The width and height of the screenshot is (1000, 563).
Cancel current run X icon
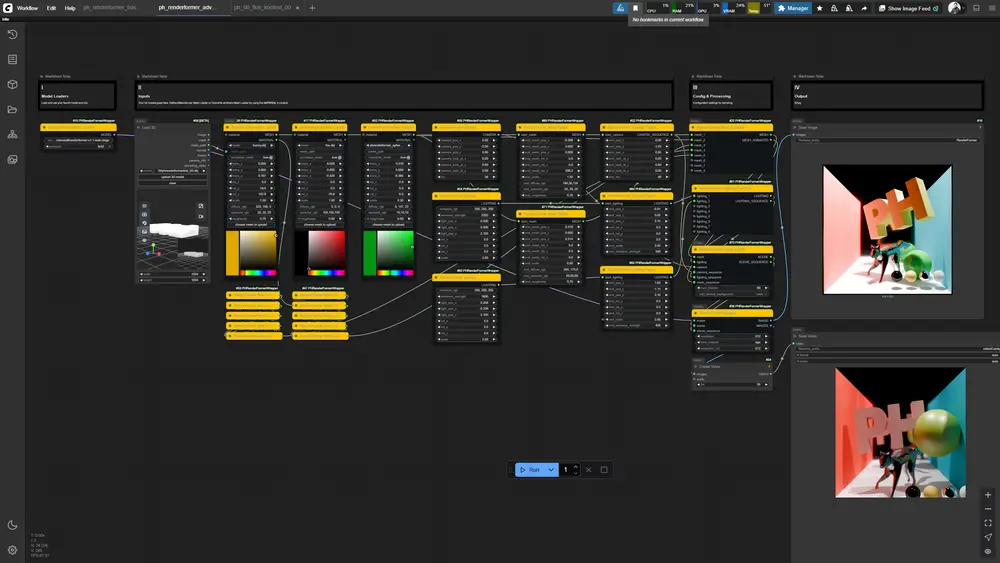[589, 470]
